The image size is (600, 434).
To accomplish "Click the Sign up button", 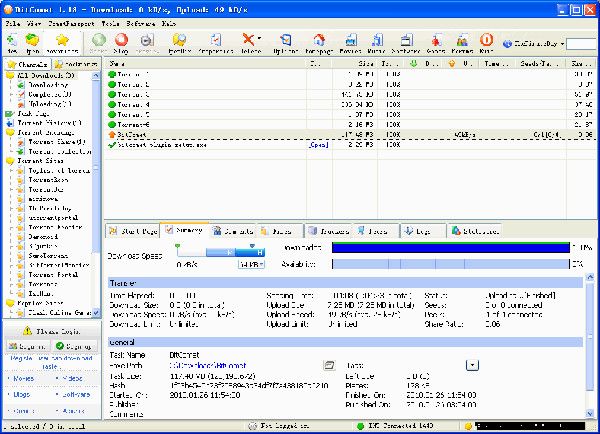I will [73, 346].
